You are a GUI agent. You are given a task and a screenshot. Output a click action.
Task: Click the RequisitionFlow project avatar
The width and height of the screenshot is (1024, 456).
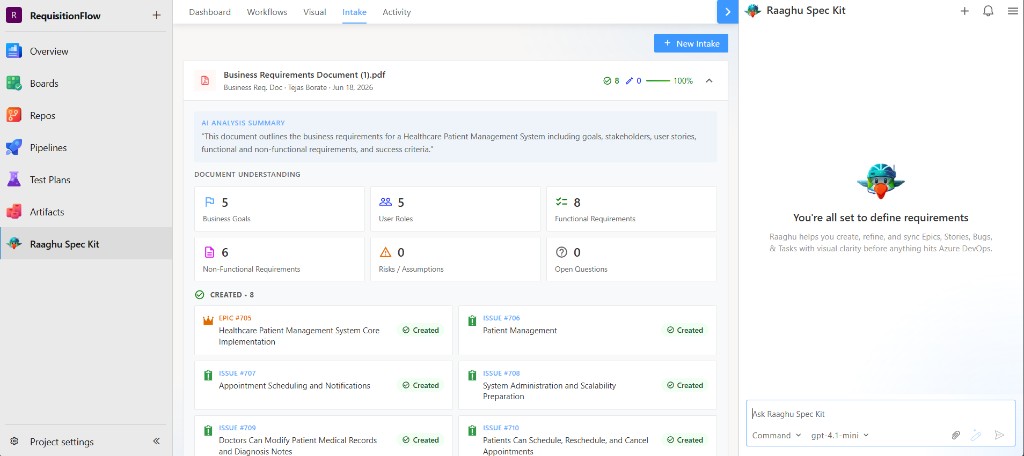(x=14, y=15)
